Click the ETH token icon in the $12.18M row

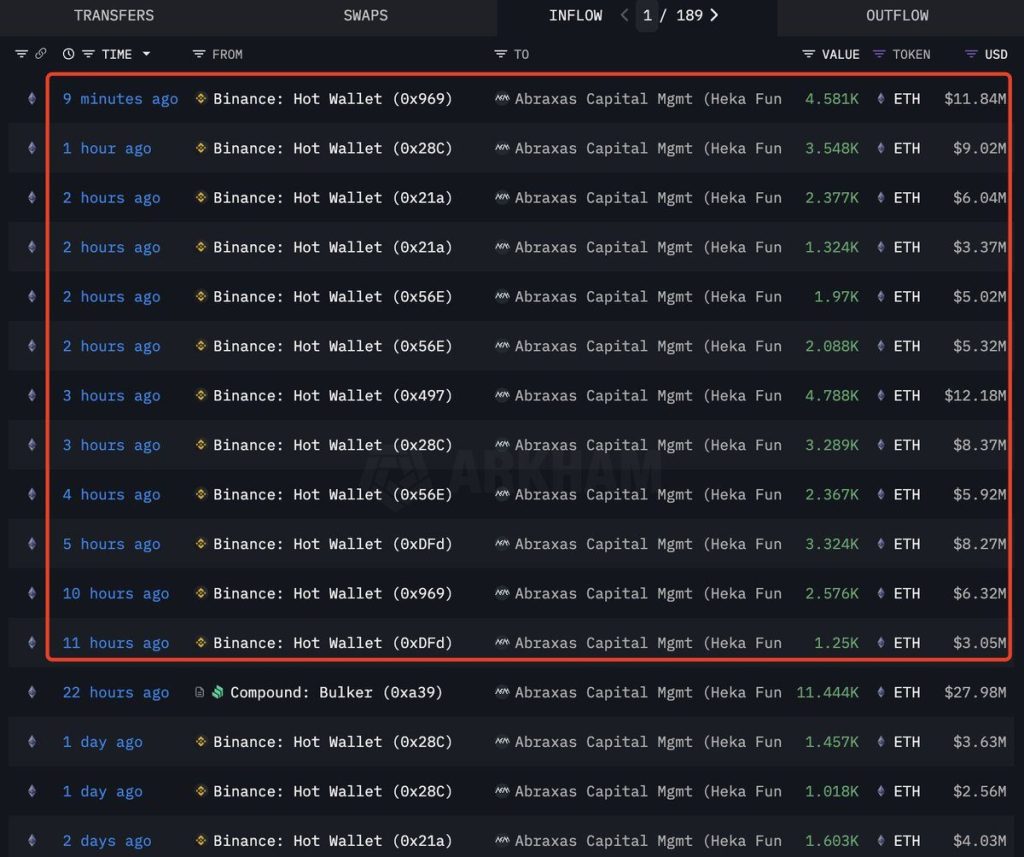tap(881, 396)
